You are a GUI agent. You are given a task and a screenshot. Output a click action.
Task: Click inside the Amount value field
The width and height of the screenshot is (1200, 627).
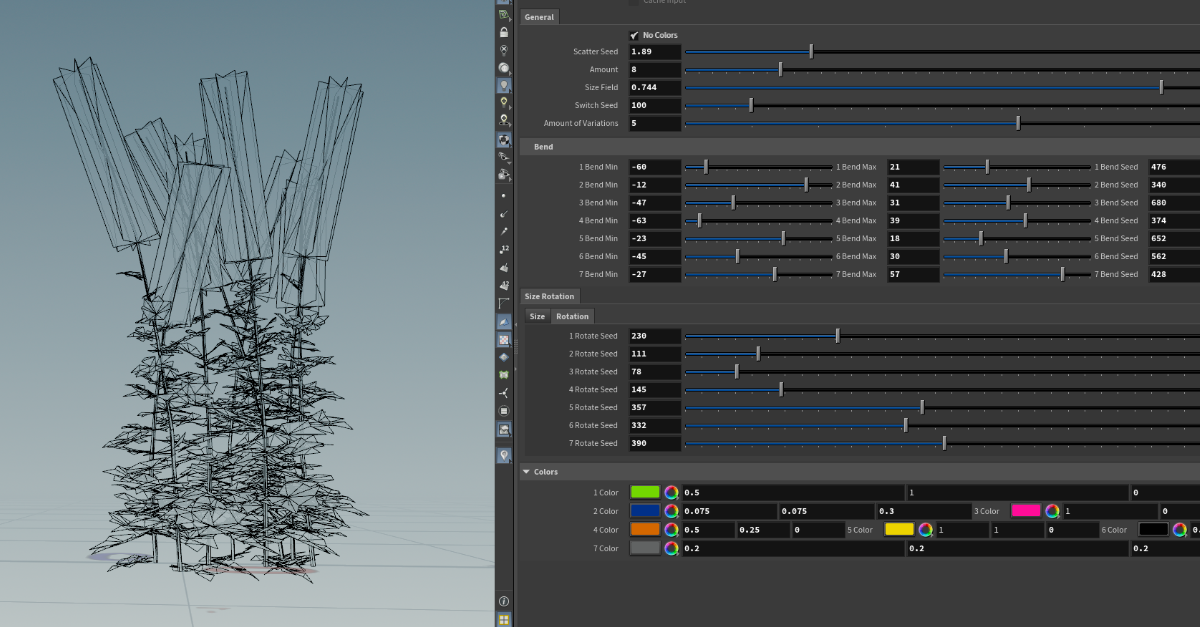655,69
